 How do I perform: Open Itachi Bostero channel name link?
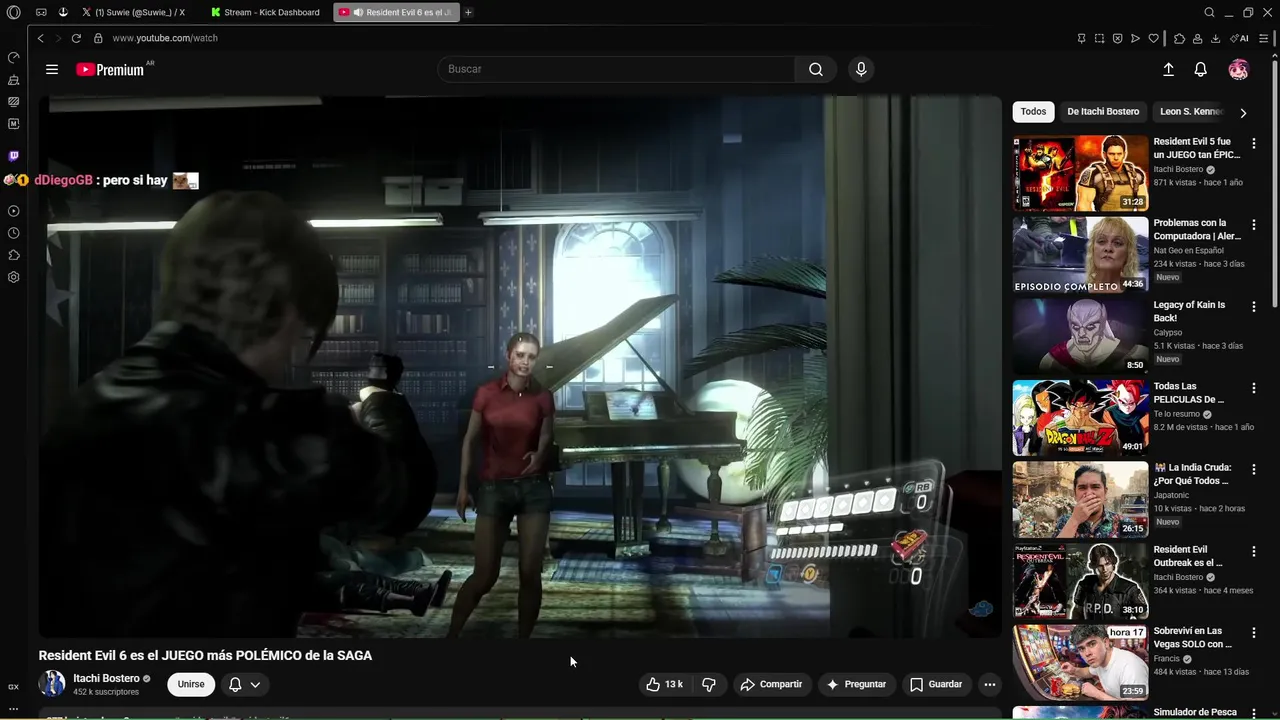(x=106, y=678)
